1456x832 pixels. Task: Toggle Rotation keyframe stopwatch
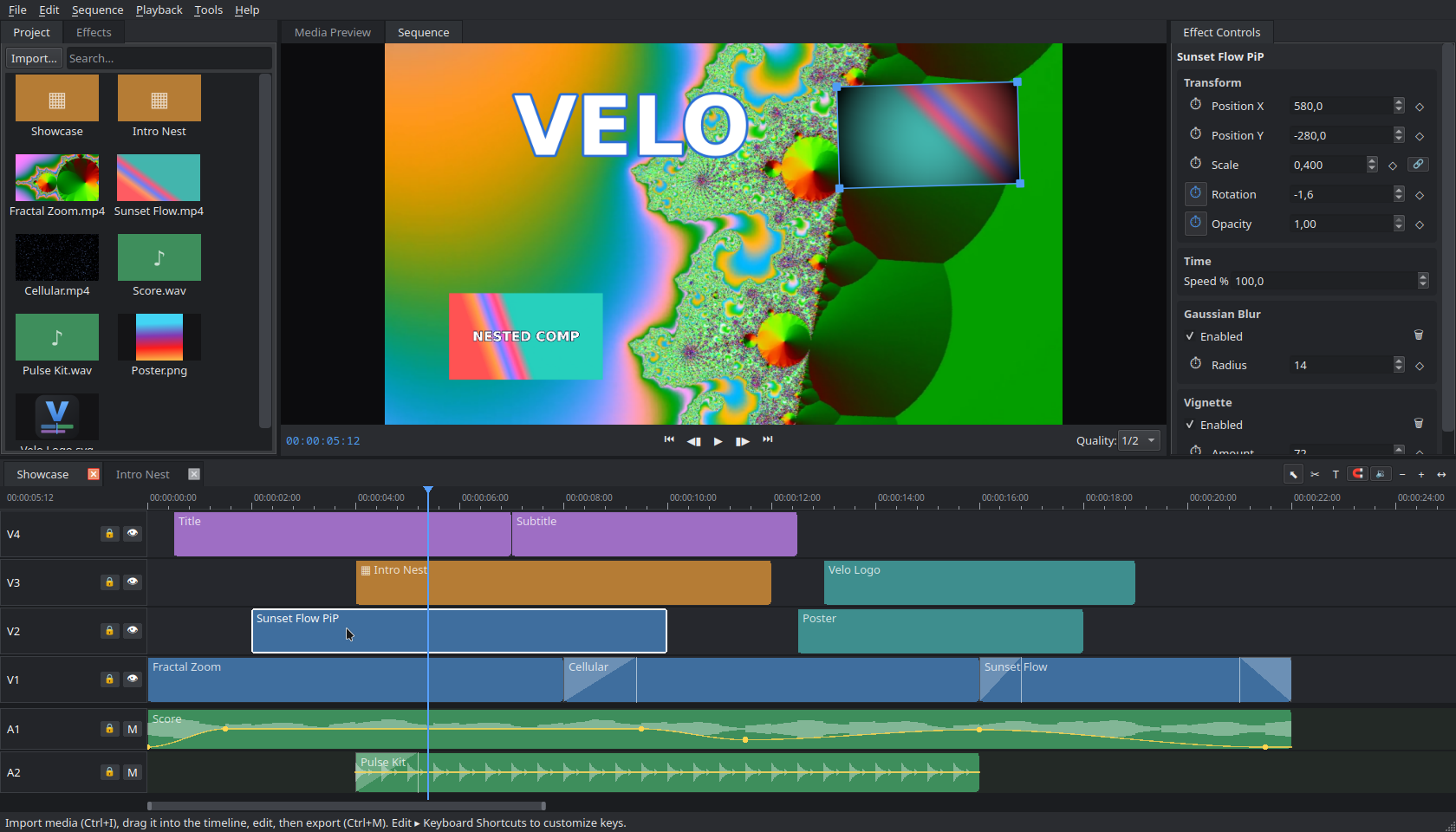tap(1196, 193)
